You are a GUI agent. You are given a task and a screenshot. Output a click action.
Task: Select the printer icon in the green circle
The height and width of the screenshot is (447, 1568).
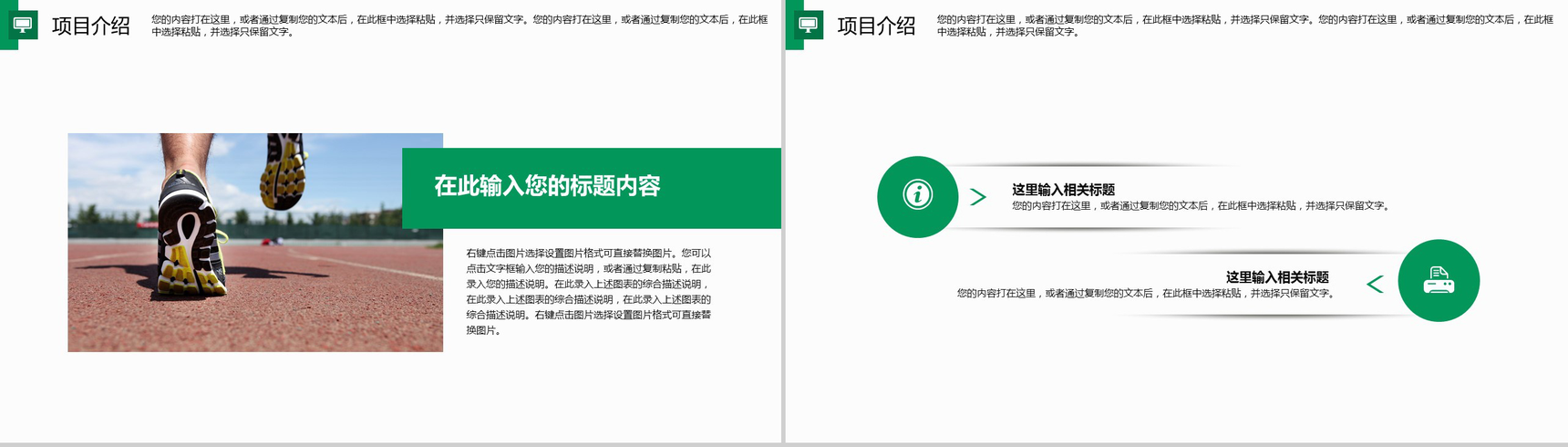tap(1439, 281)
